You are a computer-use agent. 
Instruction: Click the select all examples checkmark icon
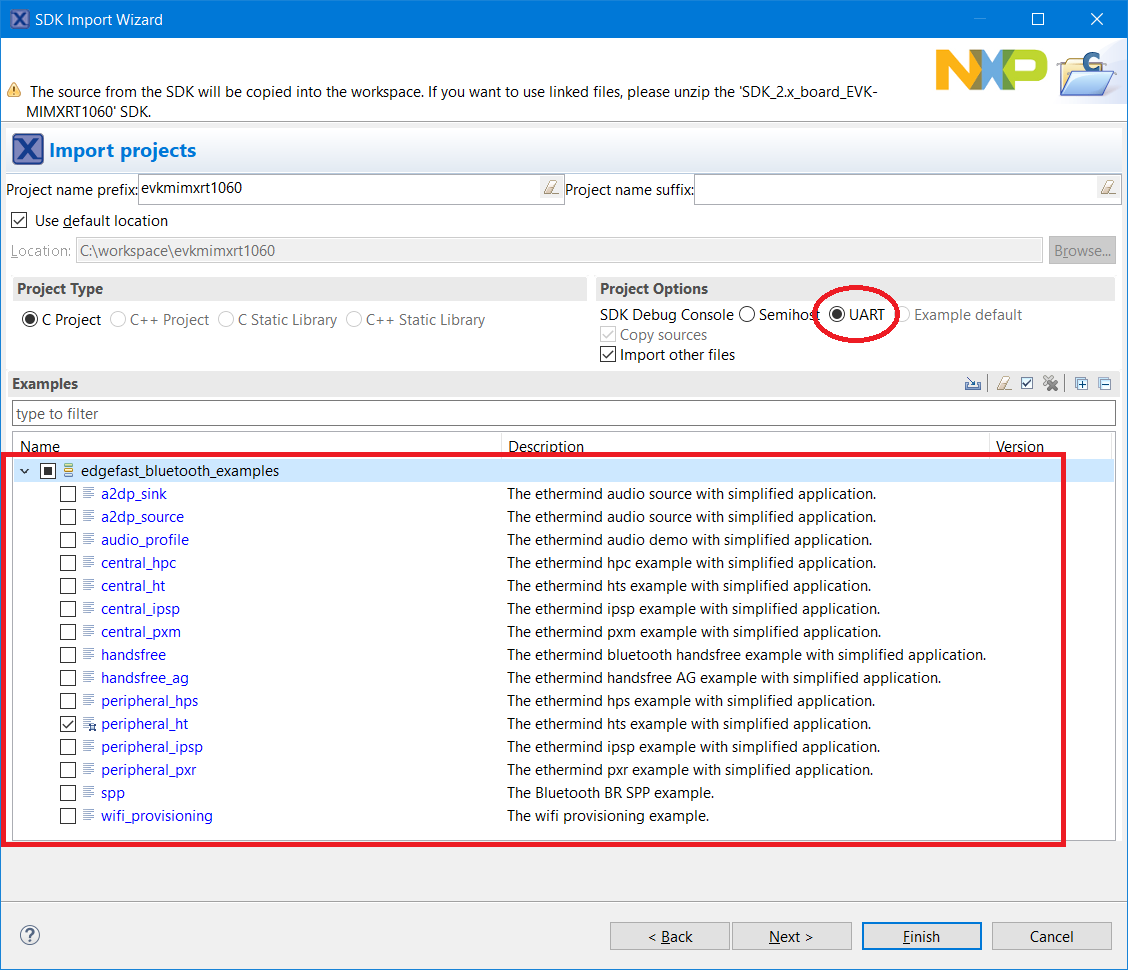[1027, 384]
